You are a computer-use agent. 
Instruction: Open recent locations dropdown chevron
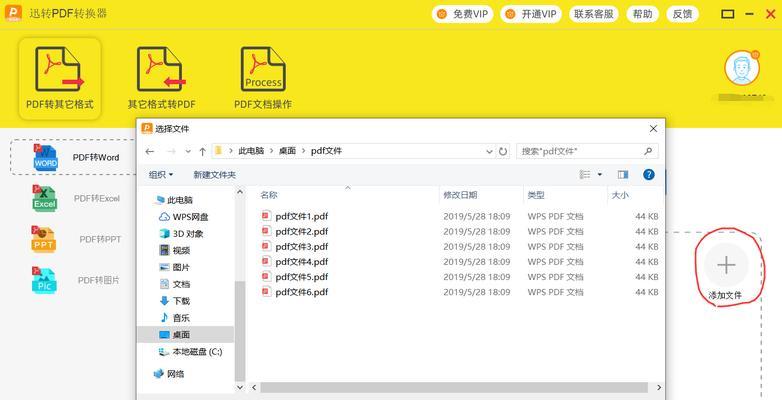(x=188, y=151)
